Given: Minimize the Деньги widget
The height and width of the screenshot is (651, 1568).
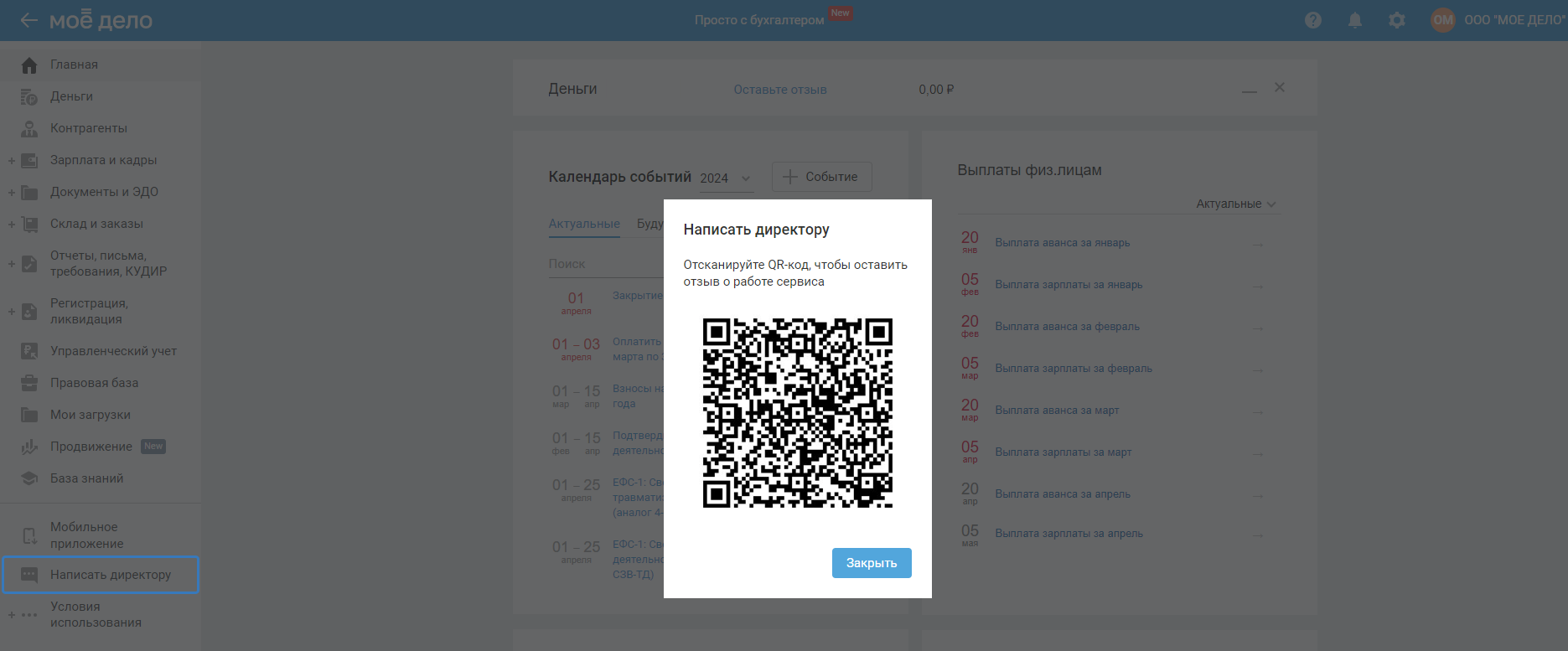Looking at the screenshot, I should point(1250,90).
